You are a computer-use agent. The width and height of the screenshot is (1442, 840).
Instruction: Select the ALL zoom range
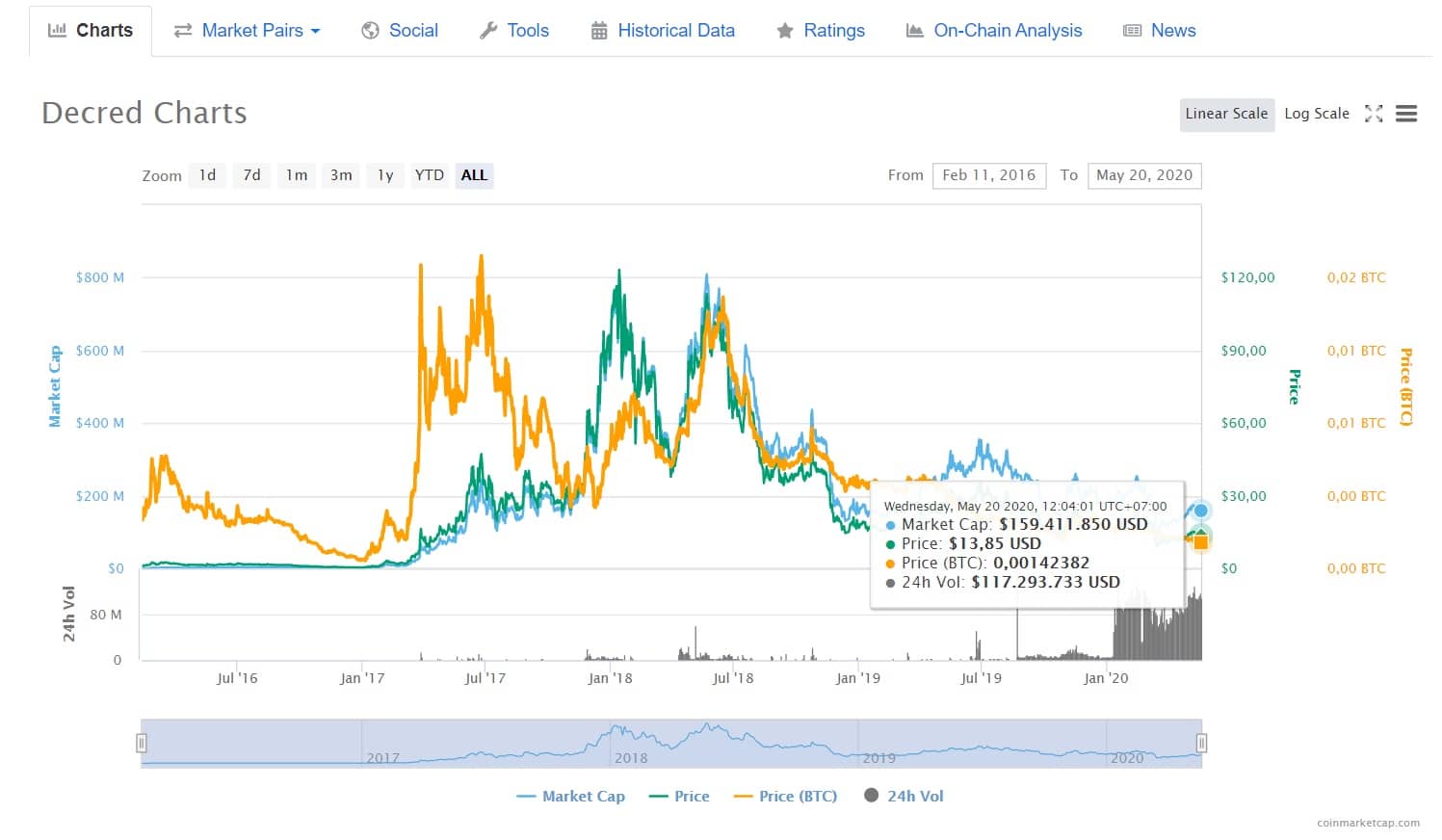point(474,175)
